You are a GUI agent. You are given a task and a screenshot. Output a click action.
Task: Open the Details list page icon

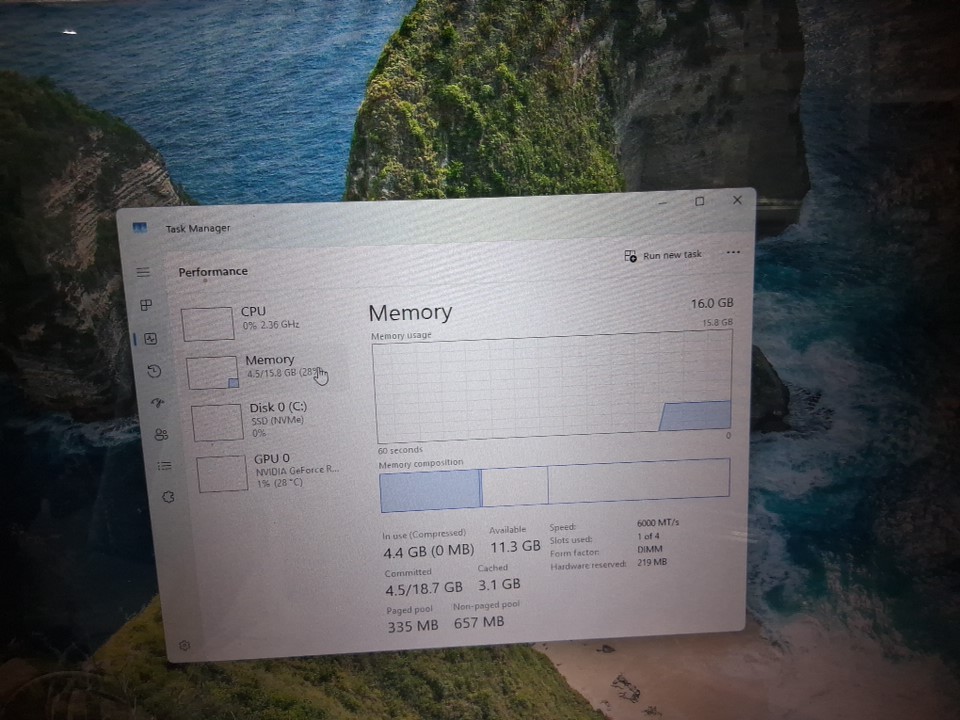click(x=165, y=465)
